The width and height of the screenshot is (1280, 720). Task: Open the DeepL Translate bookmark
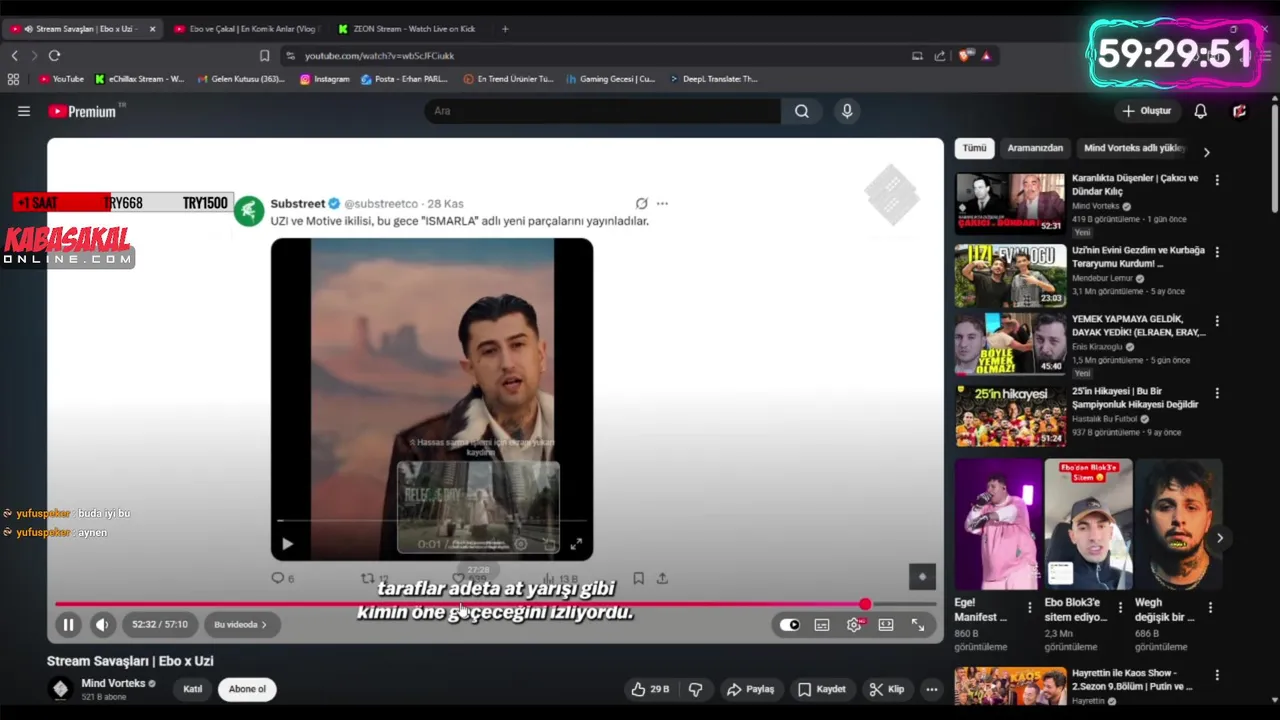click(714, 79)
